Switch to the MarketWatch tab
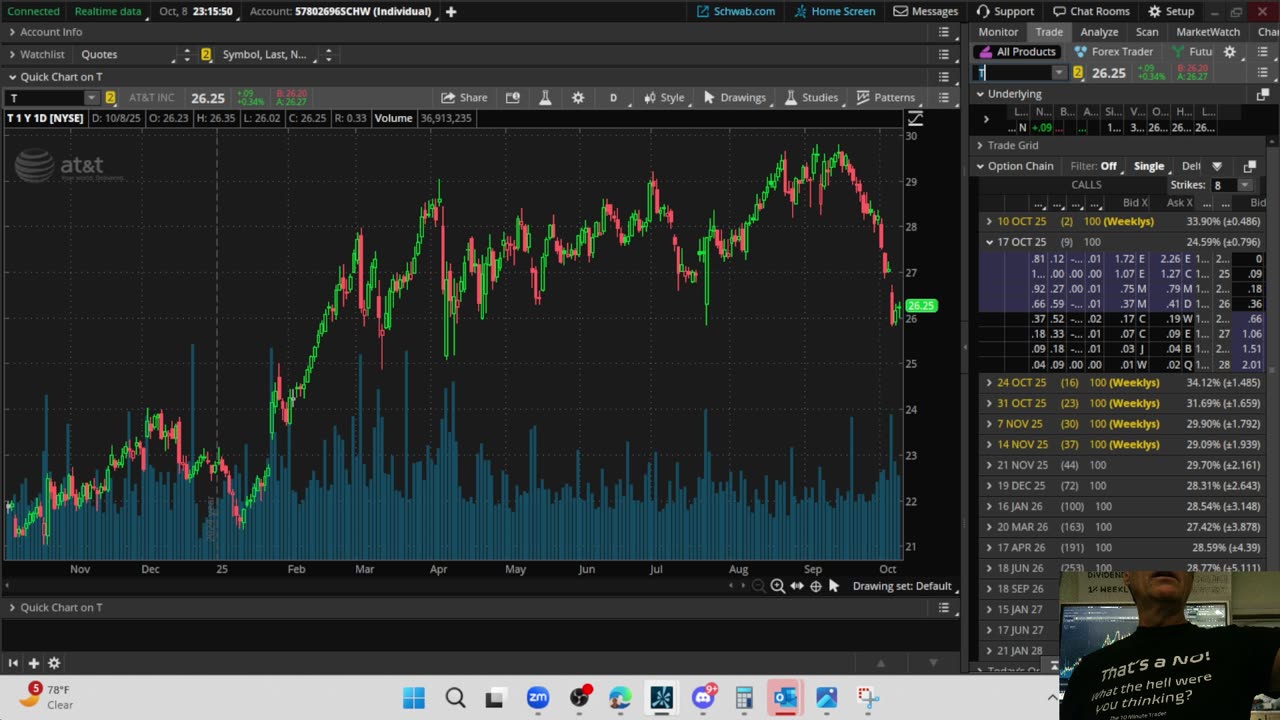The image size is (1280, 720). tap(1208, 32)
